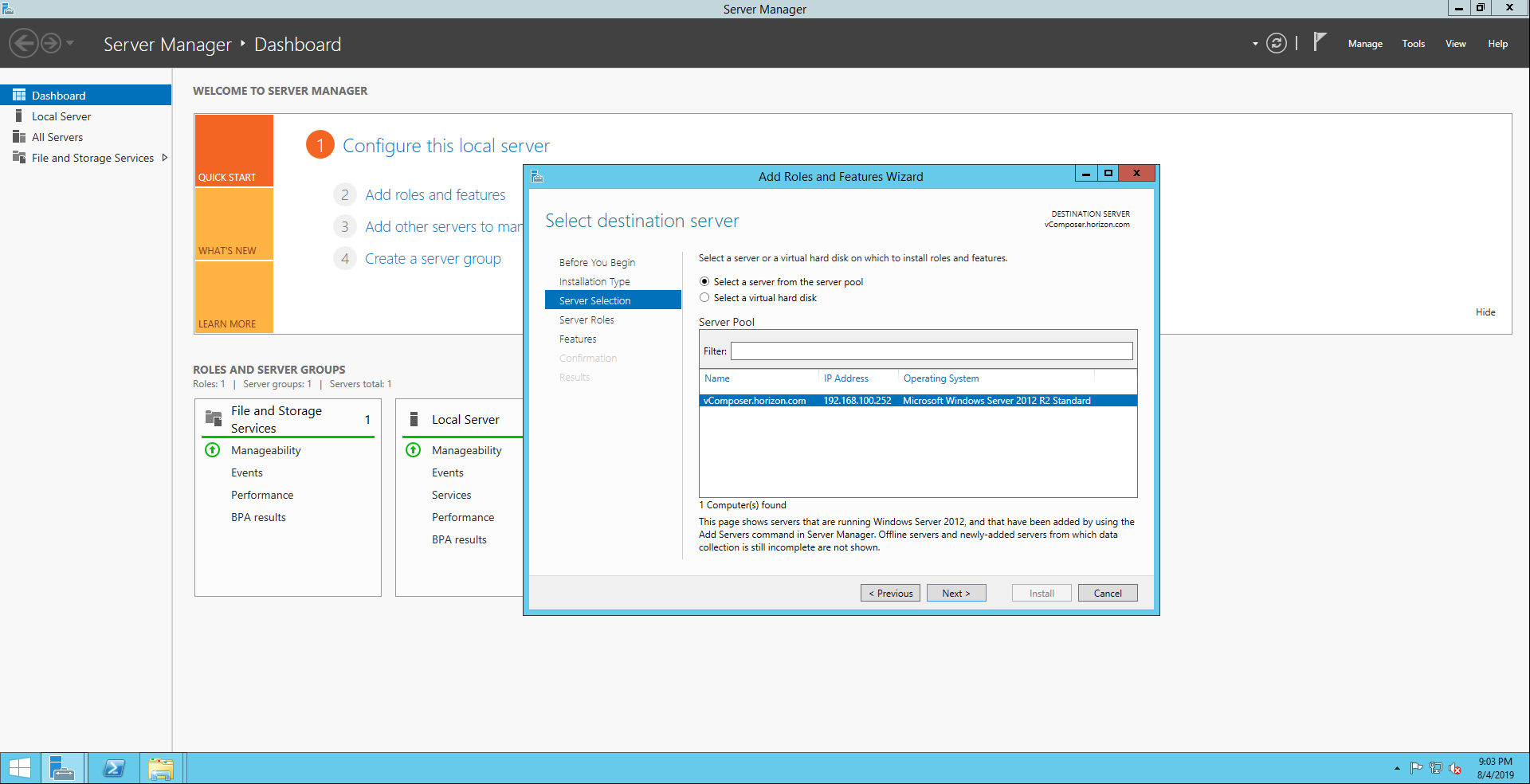
Task: Expand File and Storage Services arrow
Action: tap(165, 158)
